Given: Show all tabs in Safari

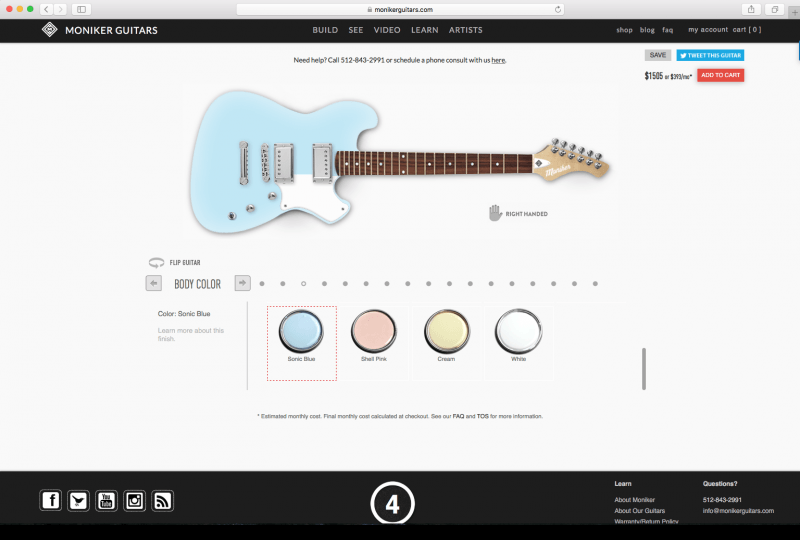Looking at the screenshot, I should (x=774, y=9).
